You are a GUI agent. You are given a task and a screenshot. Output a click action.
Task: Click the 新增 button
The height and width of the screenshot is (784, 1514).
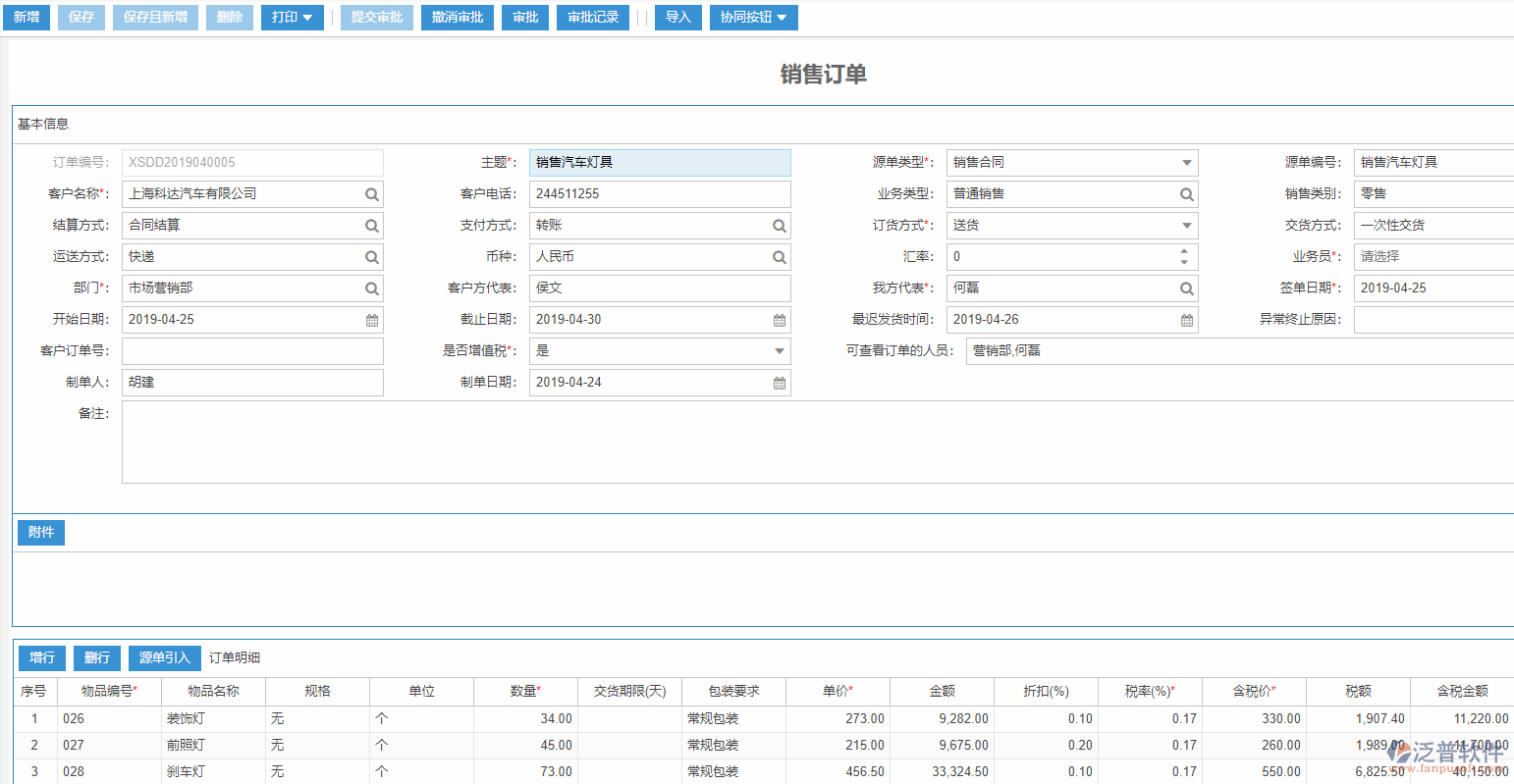coord(27,18)
